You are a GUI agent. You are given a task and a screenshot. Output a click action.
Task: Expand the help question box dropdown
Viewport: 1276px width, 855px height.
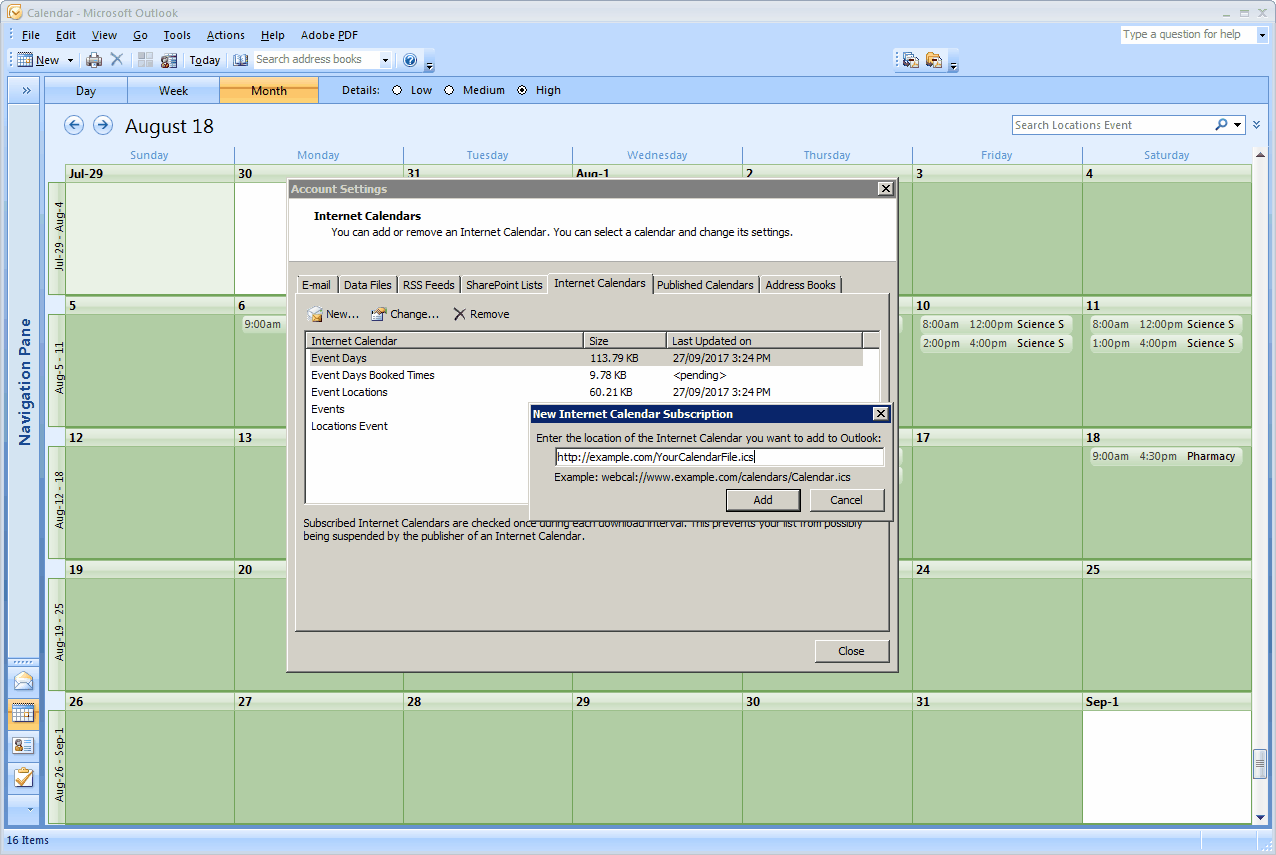(x=1261, y=34)
